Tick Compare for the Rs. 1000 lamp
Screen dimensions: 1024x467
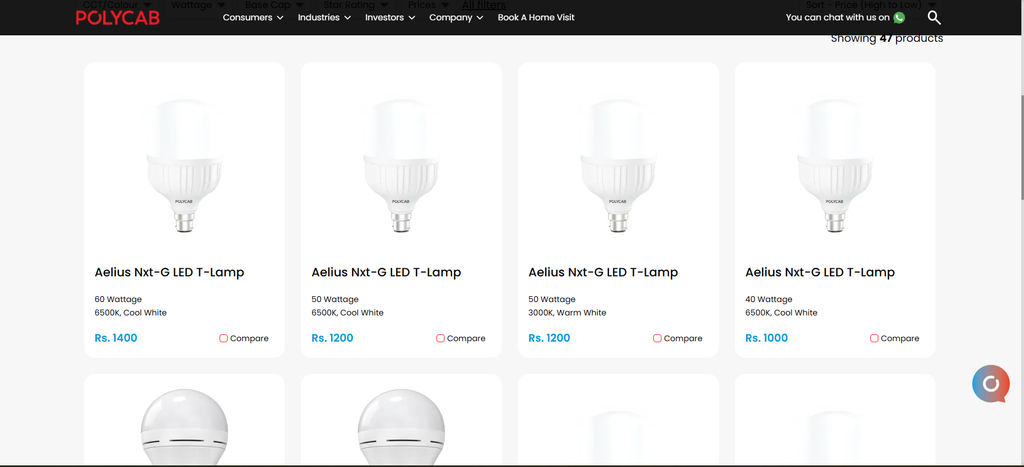point(874,338)
